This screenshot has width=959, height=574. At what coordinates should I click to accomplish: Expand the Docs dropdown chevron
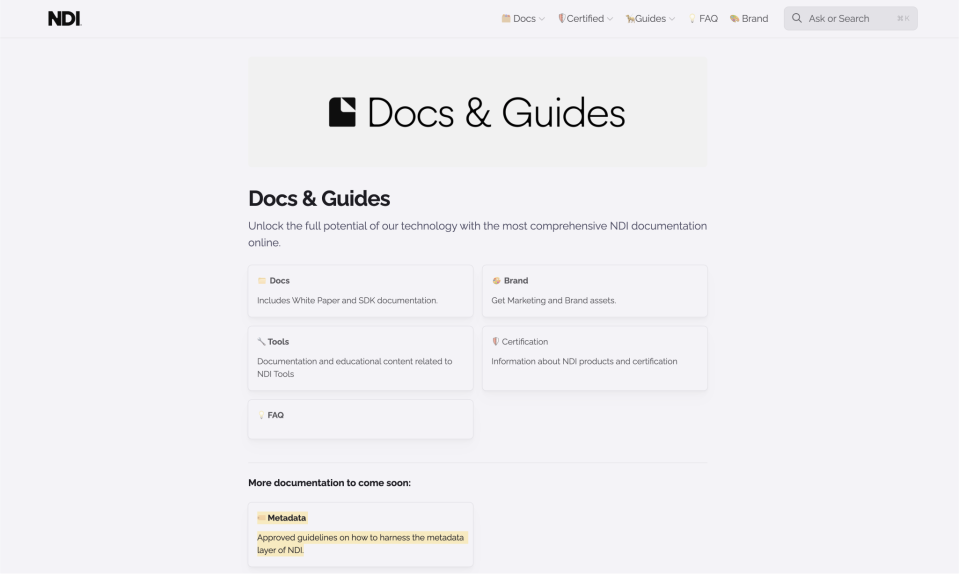tap(542, 19)
